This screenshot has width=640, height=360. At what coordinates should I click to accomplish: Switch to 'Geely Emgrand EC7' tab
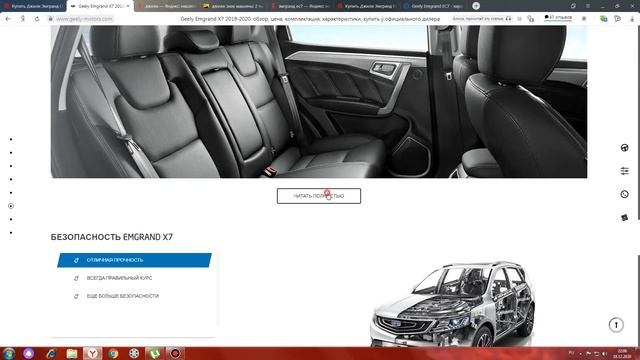pyautogui.click(x=433, y=6)
